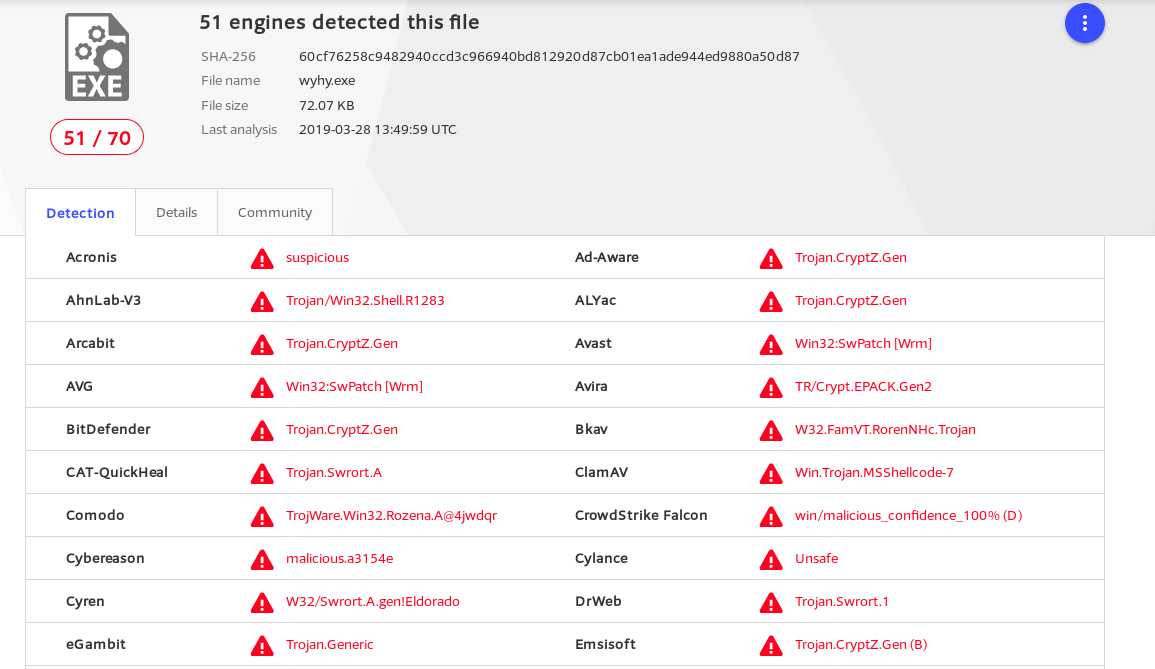Click Cyren result W32/Swrort.A.gen!Eldorado
The width and height of the screenshot is (1155, 669).
pos(373,601)
